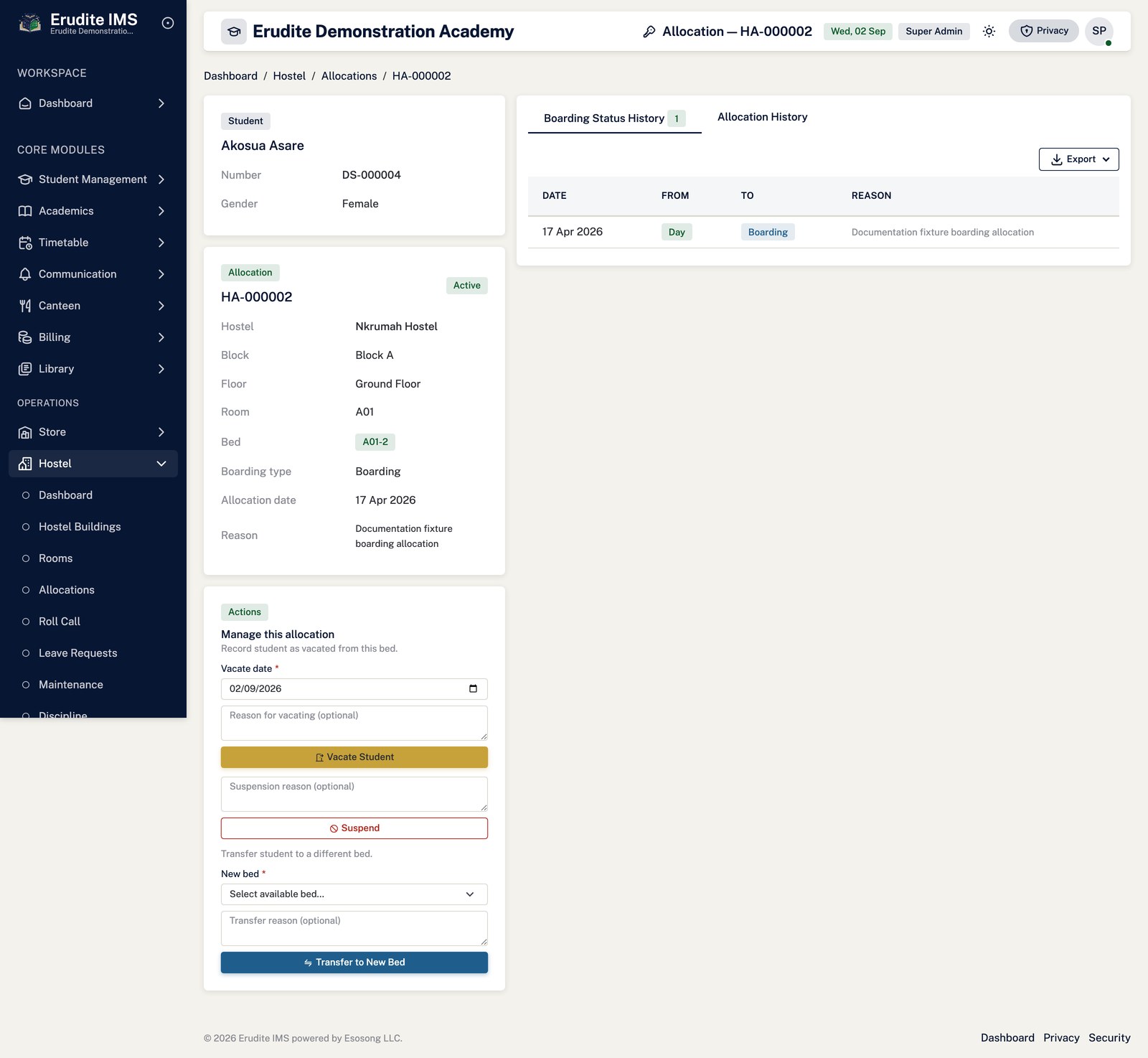Image resolution: width=1148 pixels, height=1058 pixels.
Task: Click the Store building icon
Action: (25, 432)
